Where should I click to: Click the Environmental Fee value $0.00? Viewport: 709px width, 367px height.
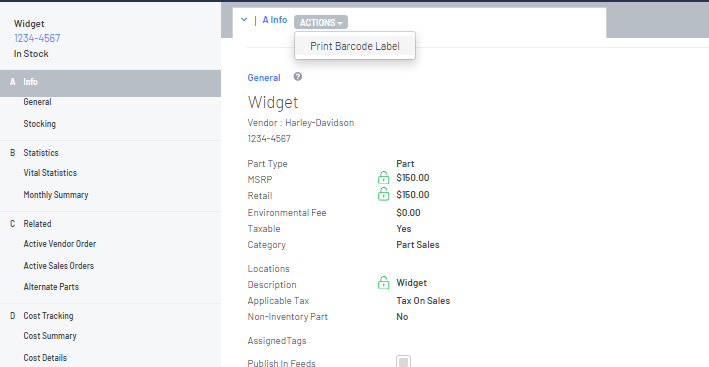point(408,212)
